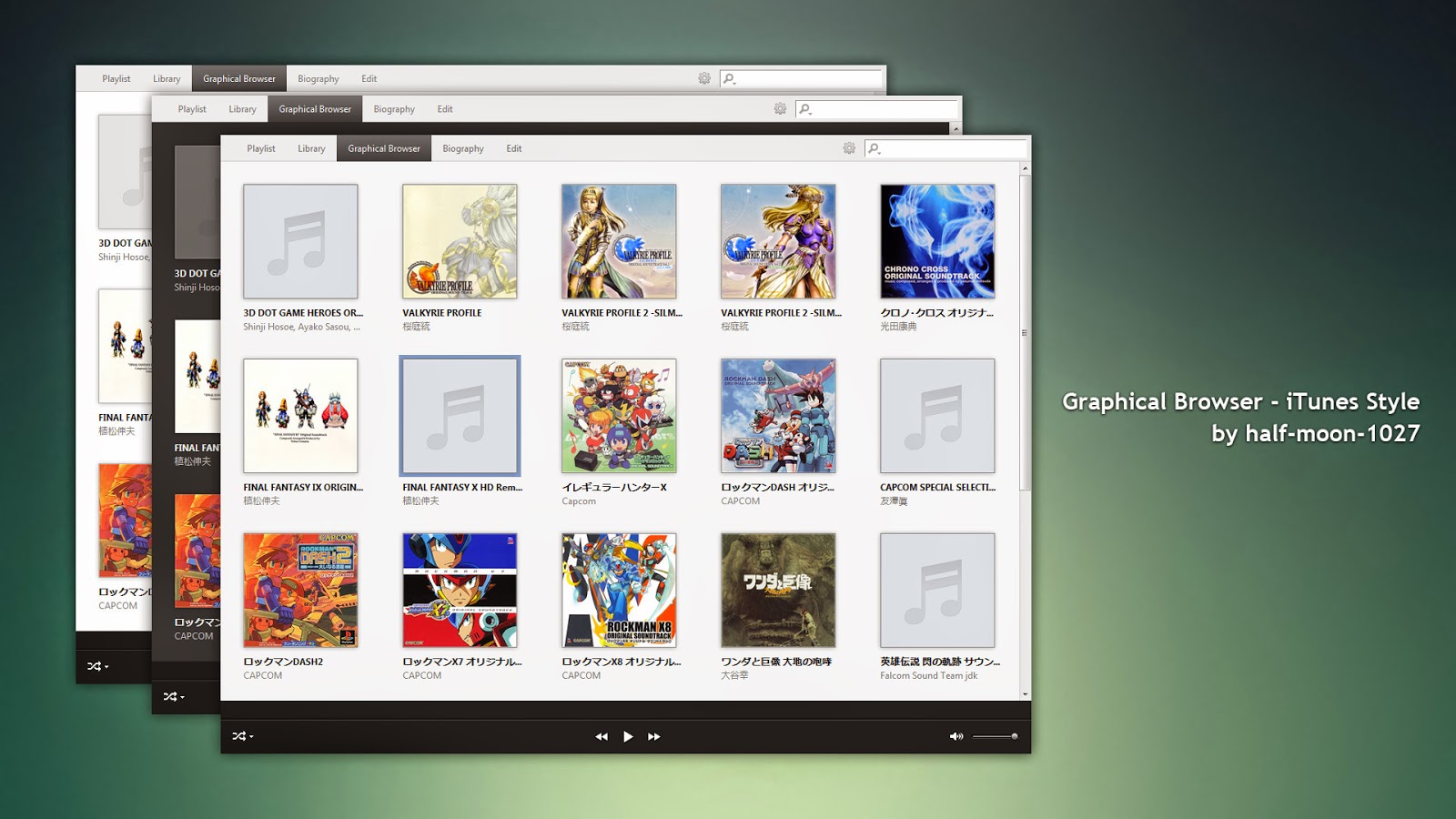Image resolution: width=1456 pixels, height=819 pixels.
Task: Click the front window scrollbar up arrow
Action: coord(1025,168)
